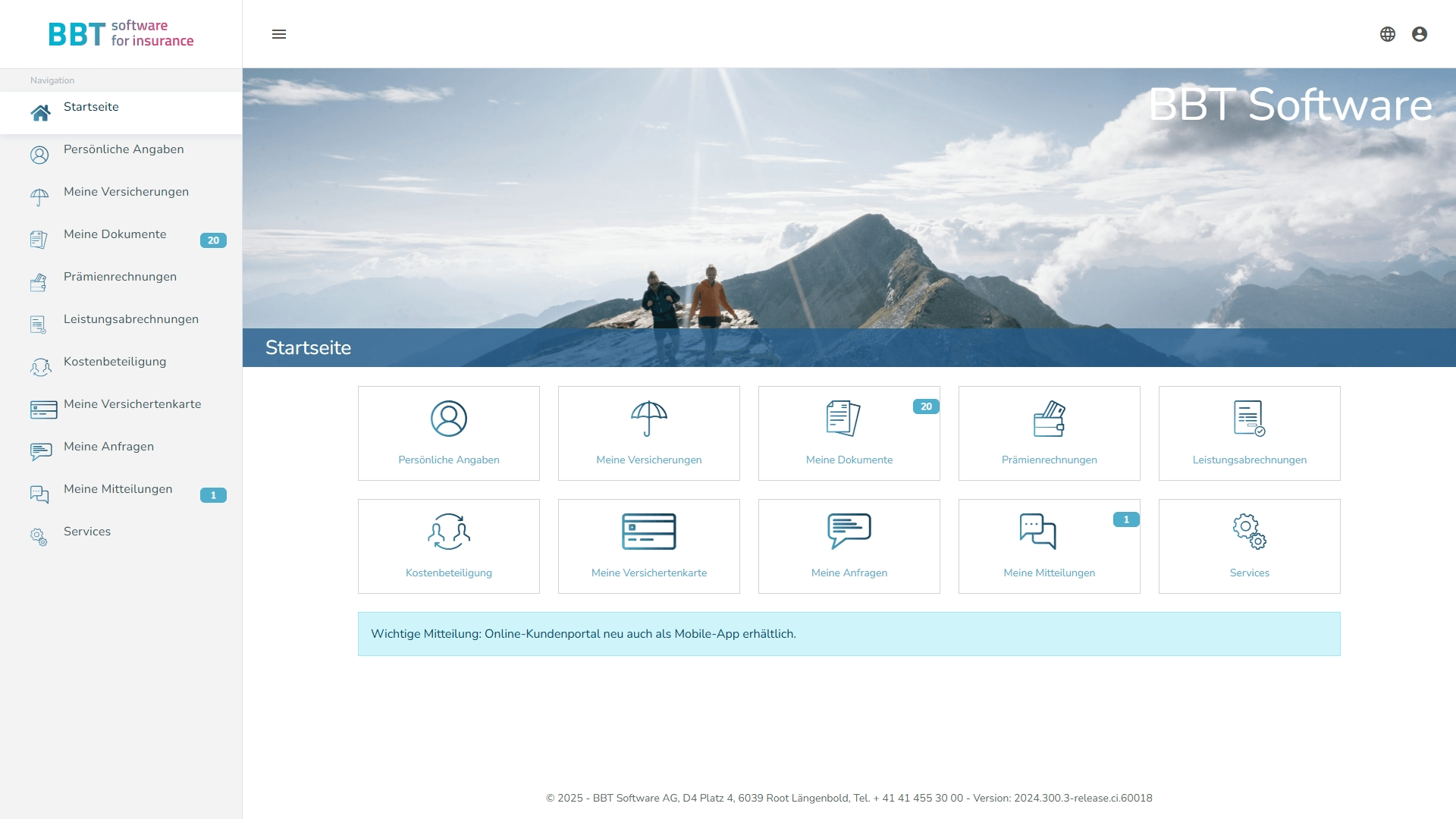The image size is (1456, 819).
Task: Select Kostenbeteiligung in the sidebar
Action: pyautogui.click(x=121, y=368)
